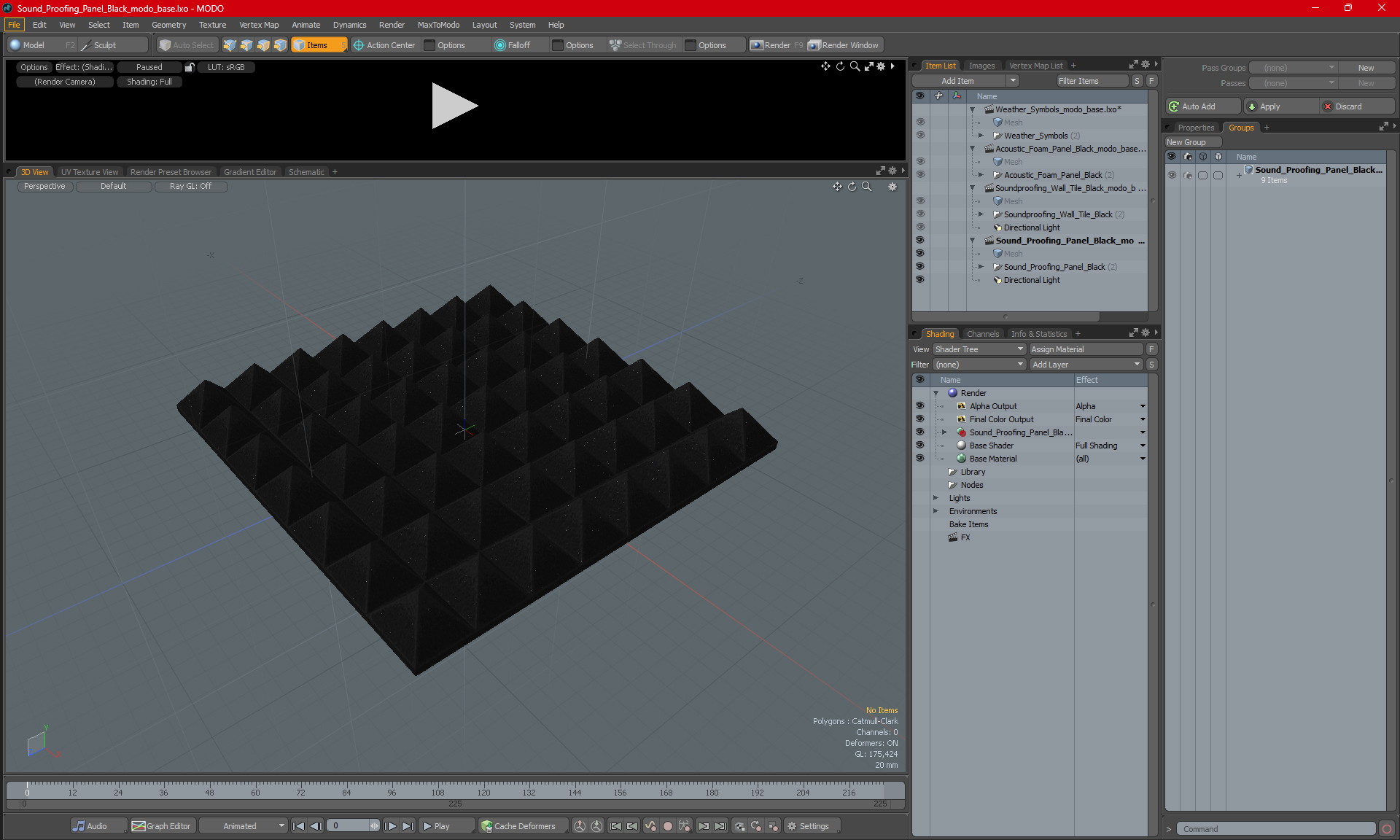Screen dimensions: 1400x840
Task: Open the Action Center tool
Action: [384, 45]
